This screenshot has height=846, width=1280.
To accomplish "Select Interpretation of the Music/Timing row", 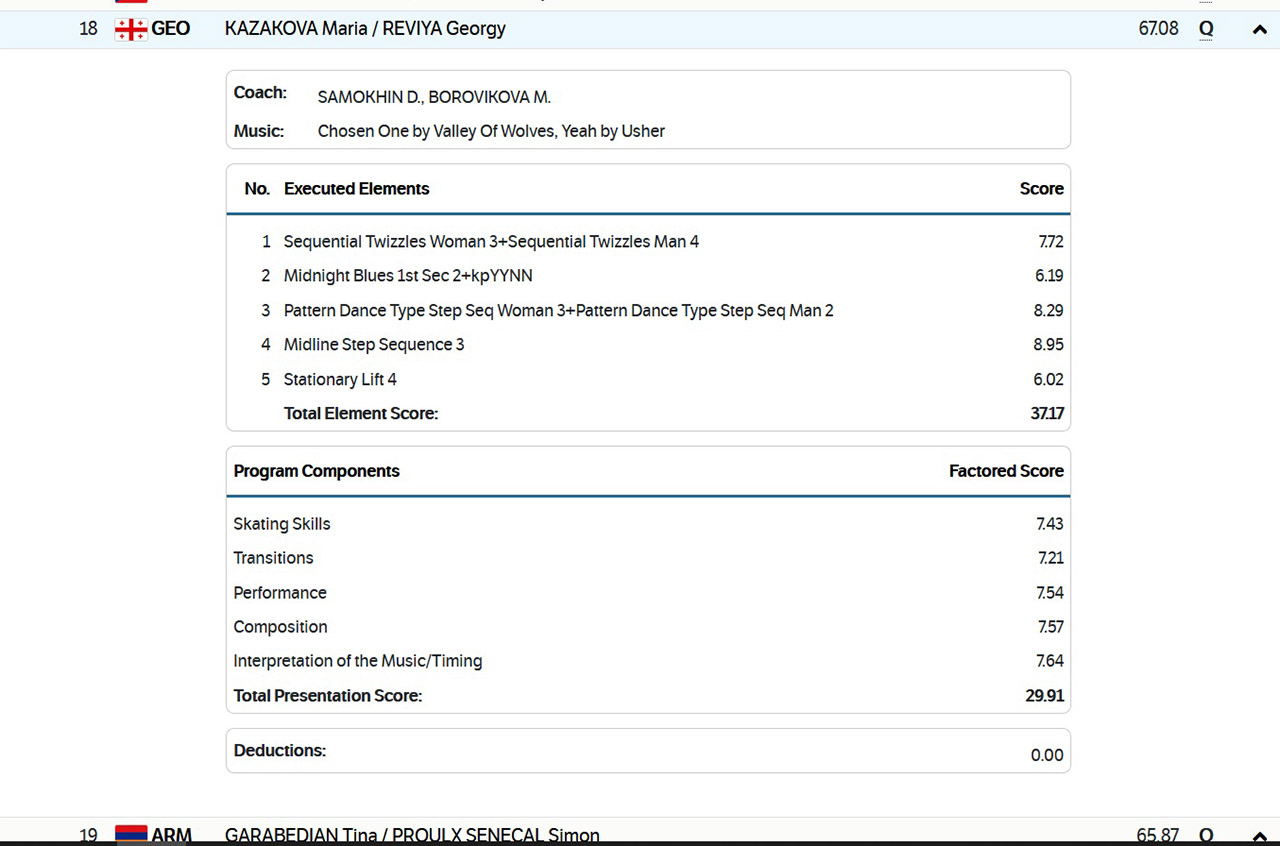I will click(358, 661).
